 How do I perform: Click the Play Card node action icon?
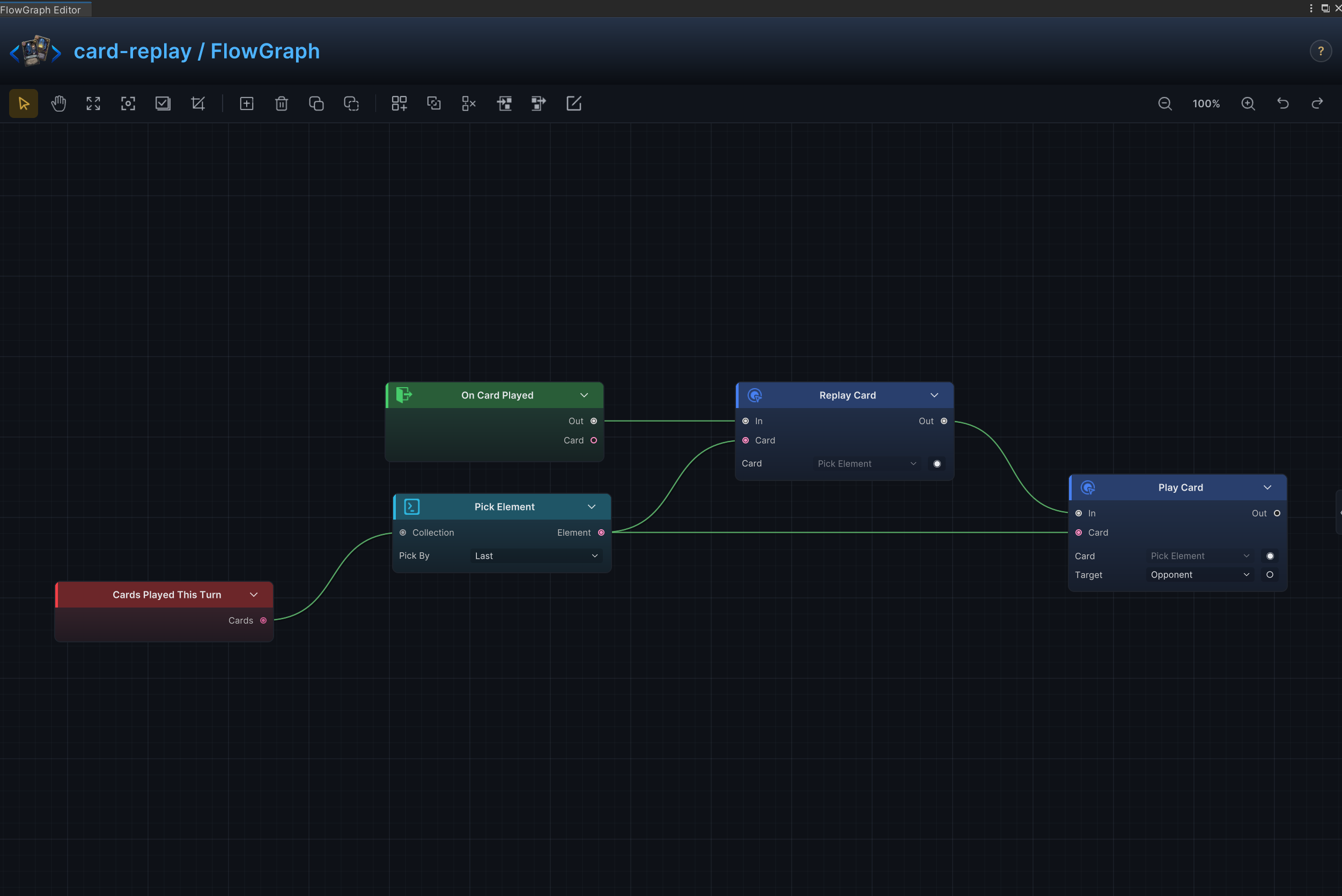point(1088,487)
